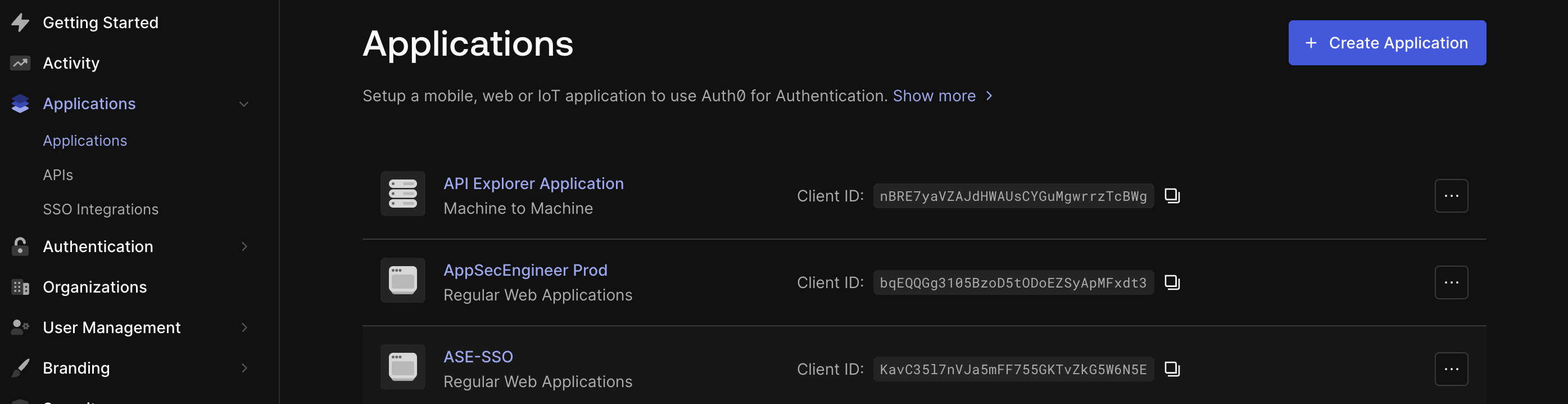
Task: Open Getting Started in the sidebar
Action: pyautogui.click(x=101, y=23)
